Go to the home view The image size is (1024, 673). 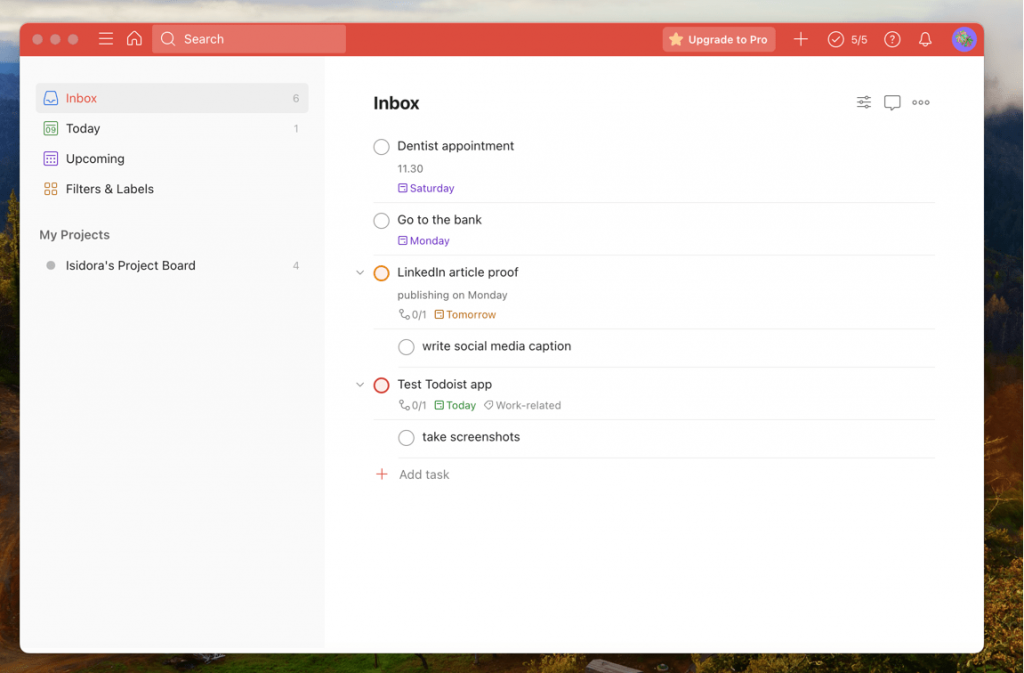point(135,39)
